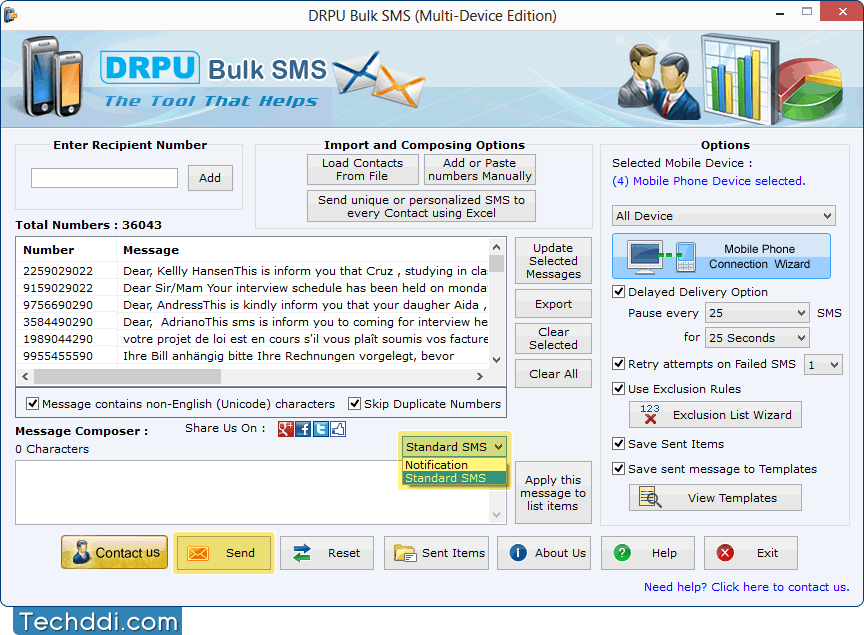Click the Twitter share icon
Viewport: 864px width, 635px height.
pos(321,429)
